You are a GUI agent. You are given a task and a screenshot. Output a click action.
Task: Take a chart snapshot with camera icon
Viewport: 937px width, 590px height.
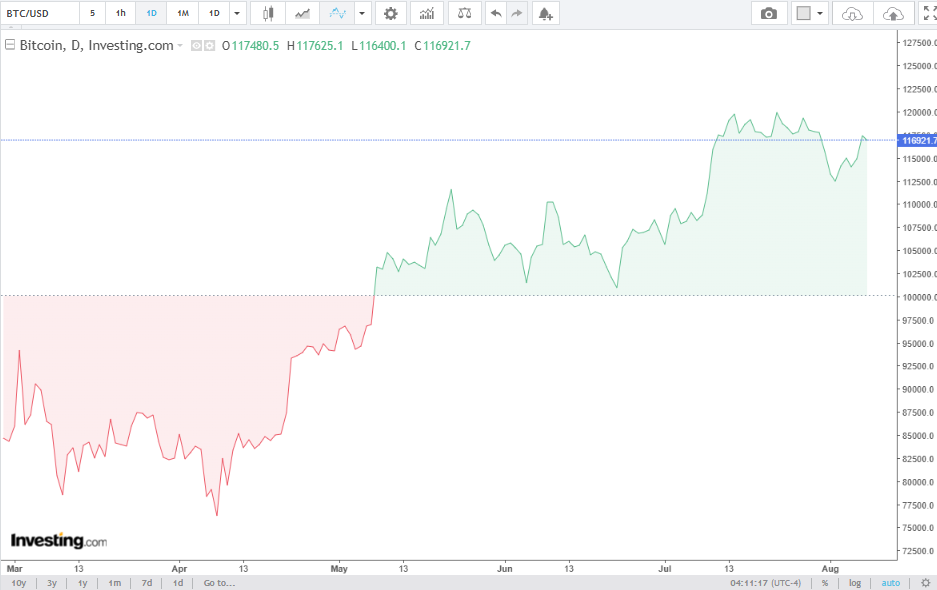coord(769,13)
